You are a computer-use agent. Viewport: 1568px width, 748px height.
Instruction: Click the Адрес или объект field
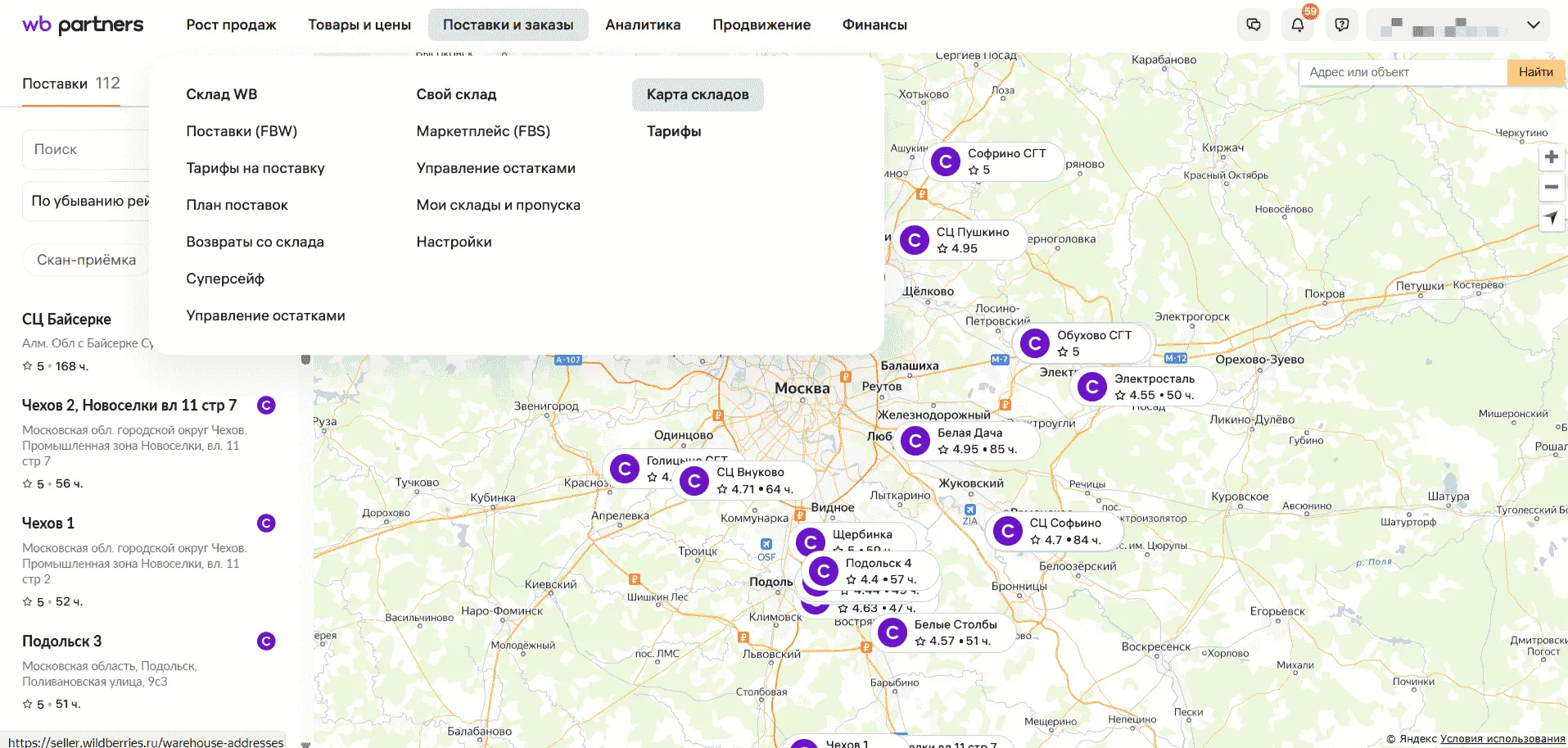coord(1402,72)
